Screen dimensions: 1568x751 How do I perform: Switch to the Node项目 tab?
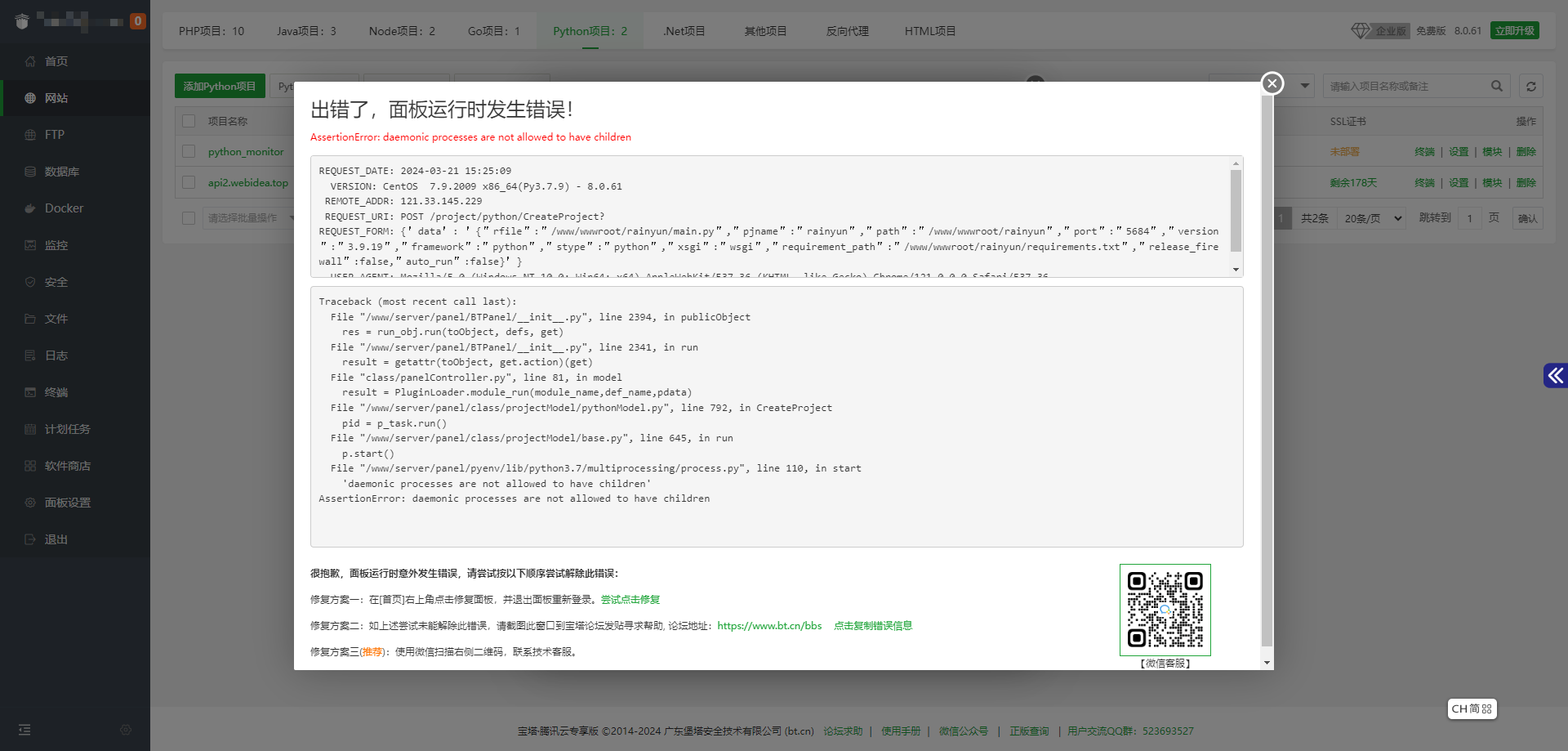402,31
